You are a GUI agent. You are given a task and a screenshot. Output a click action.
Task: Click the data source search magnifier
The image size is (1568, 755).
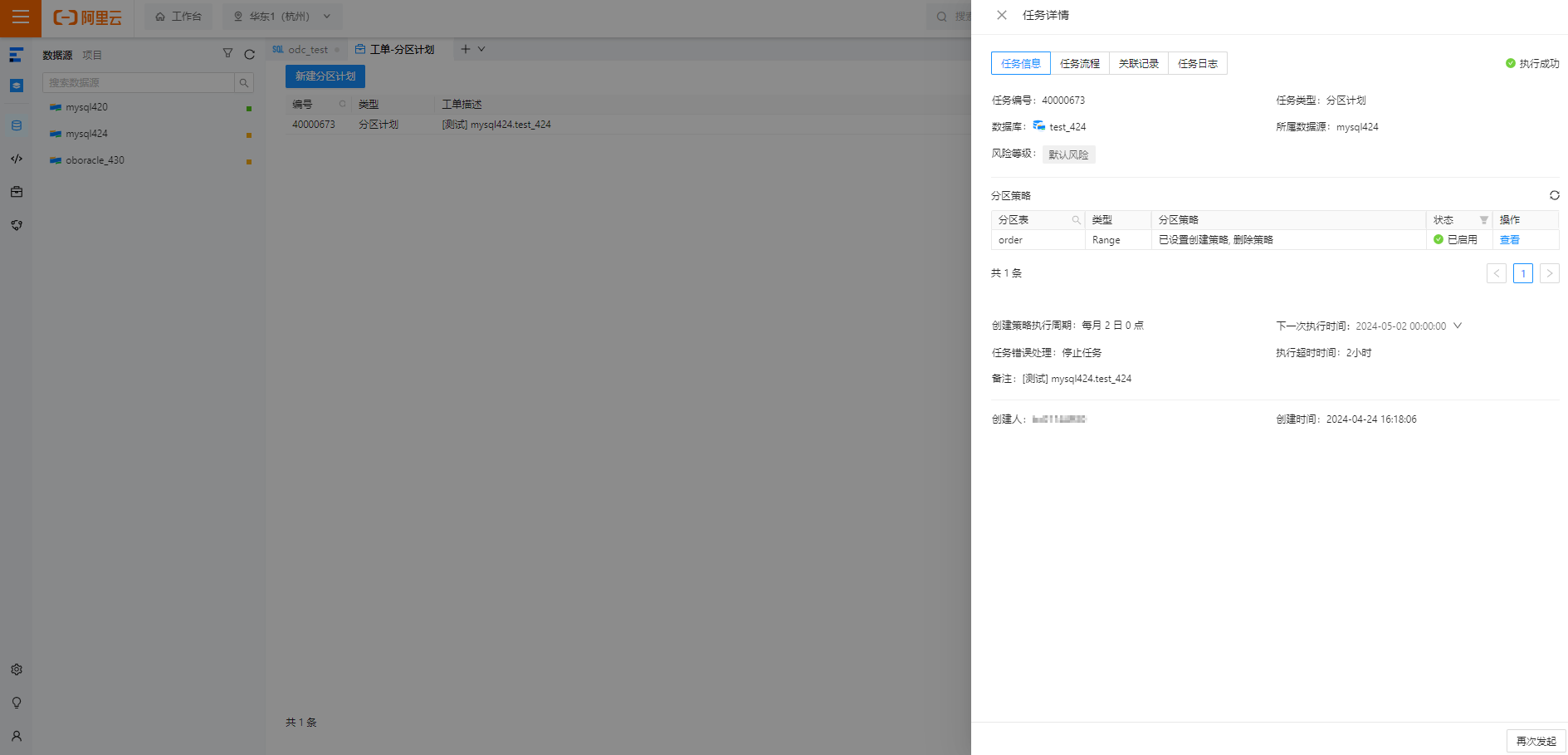click(x=244, y=82)
